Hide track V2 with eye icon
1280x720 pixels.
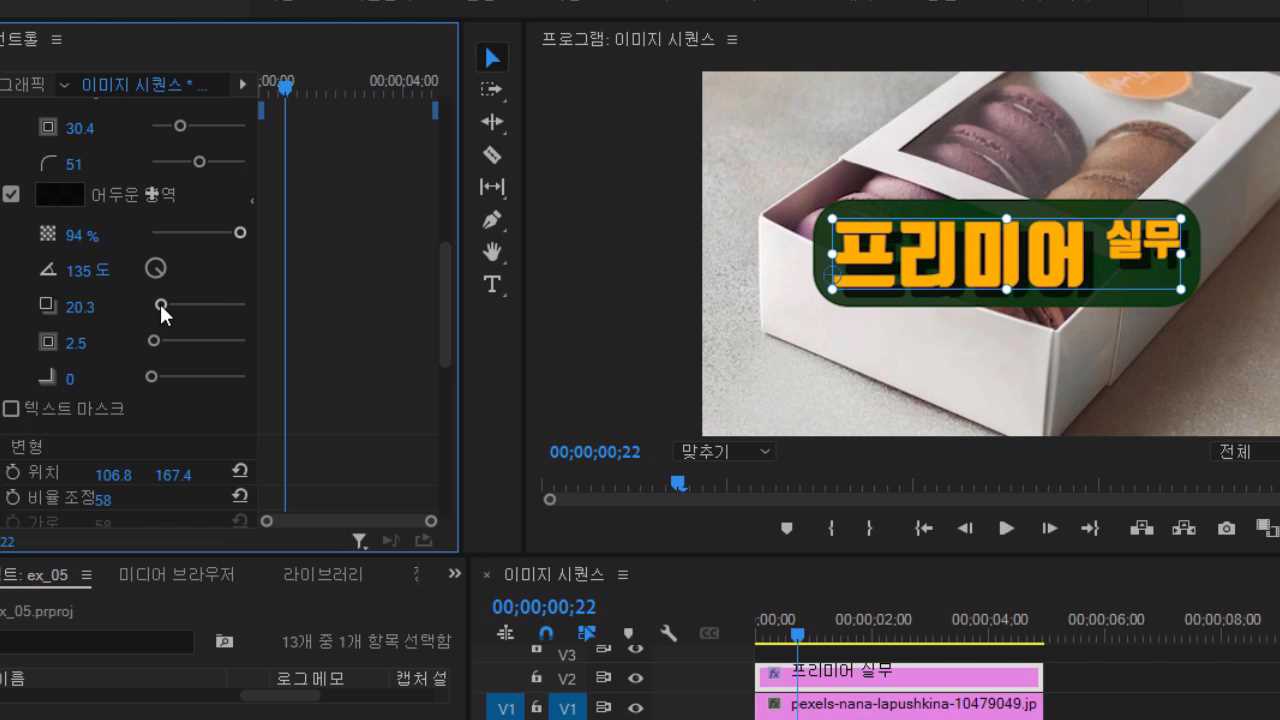click(635, 678)
